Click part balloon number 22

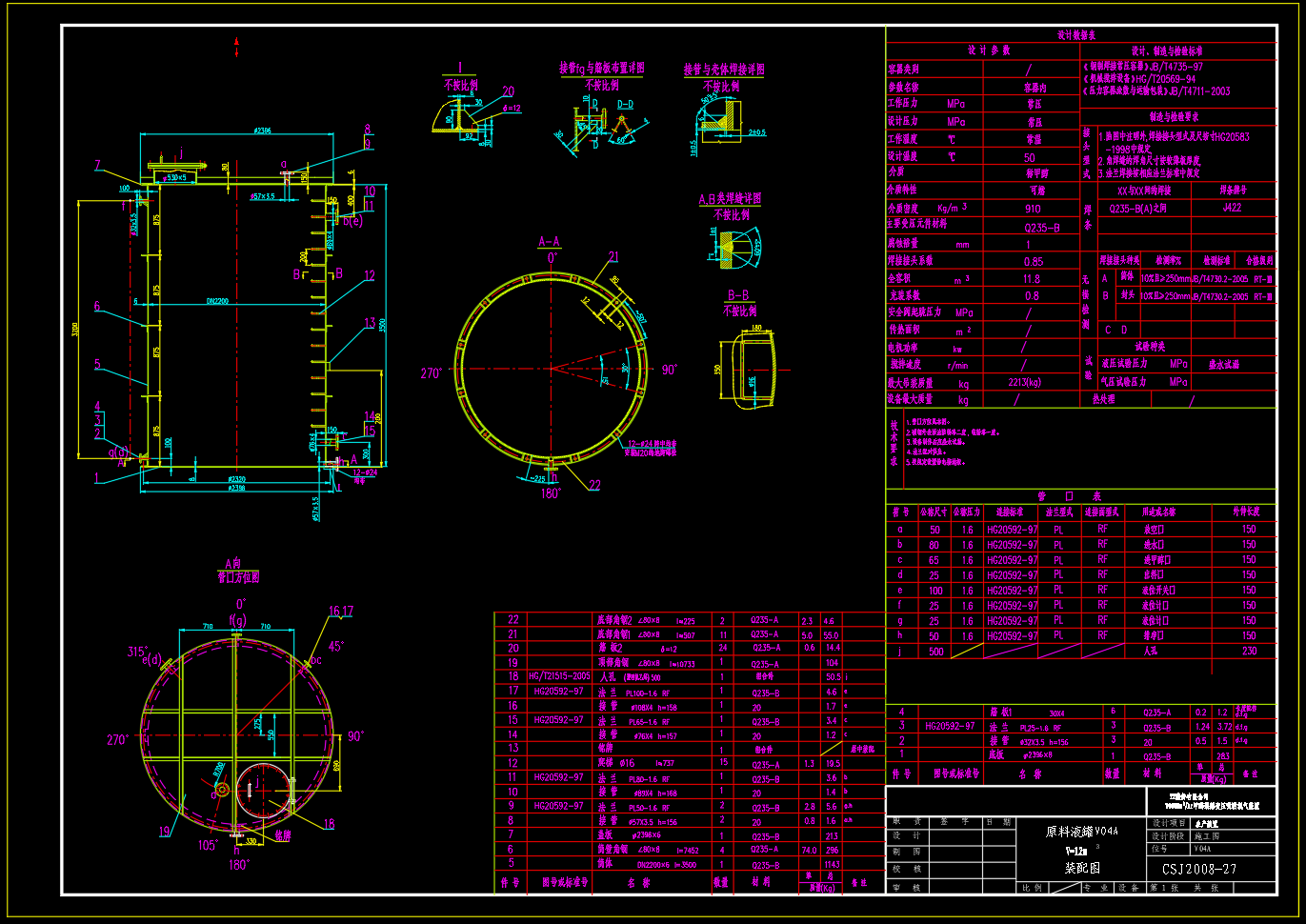pos(594,485)
